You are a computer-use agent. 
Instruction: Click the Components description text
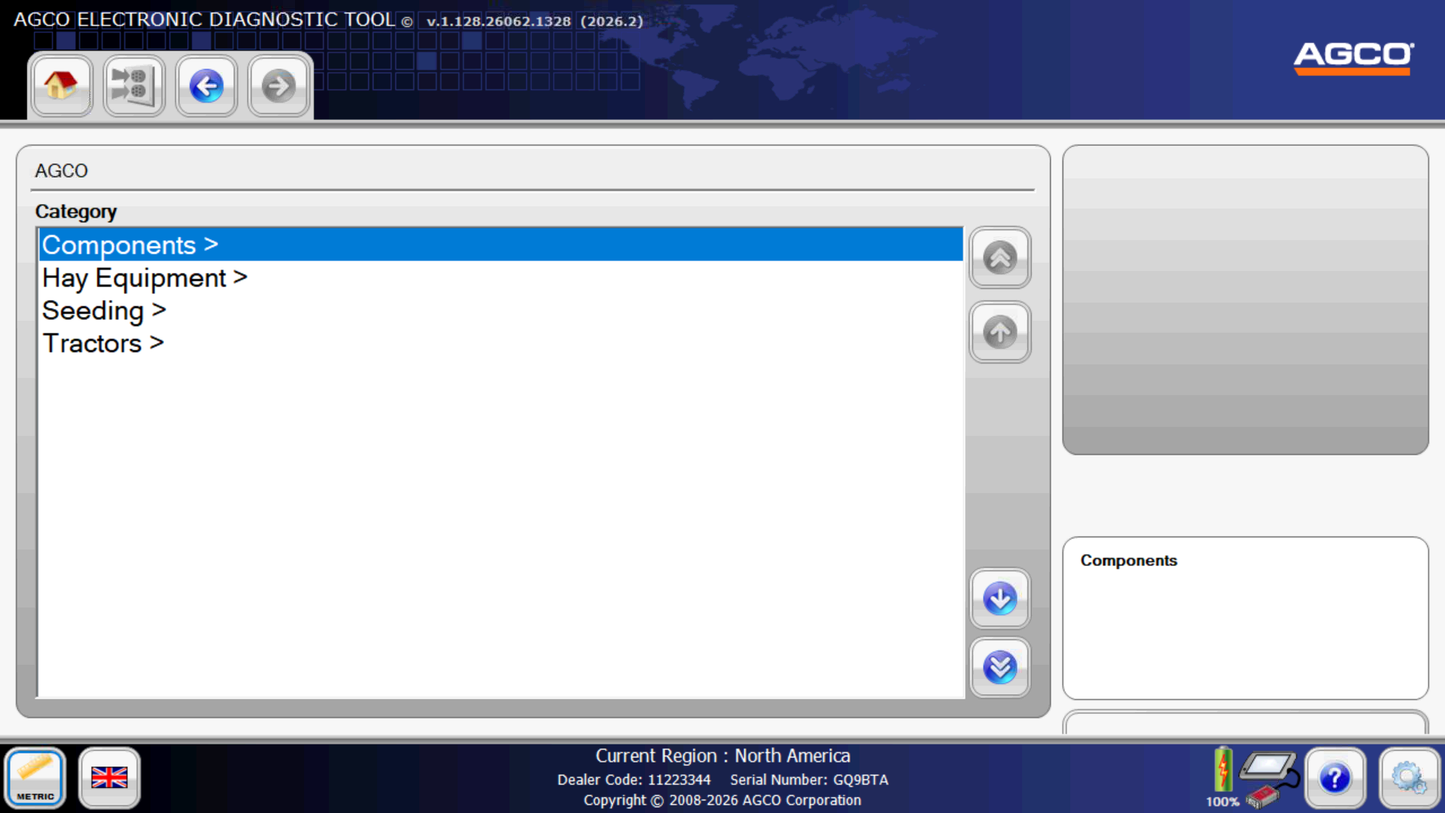1129,560
